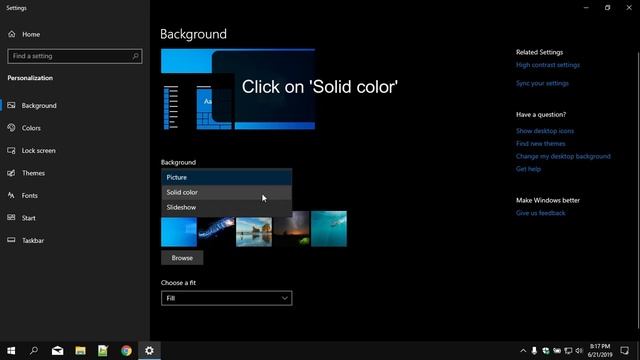Click the Browse button
Screen dimensions: 640x360
182,258
